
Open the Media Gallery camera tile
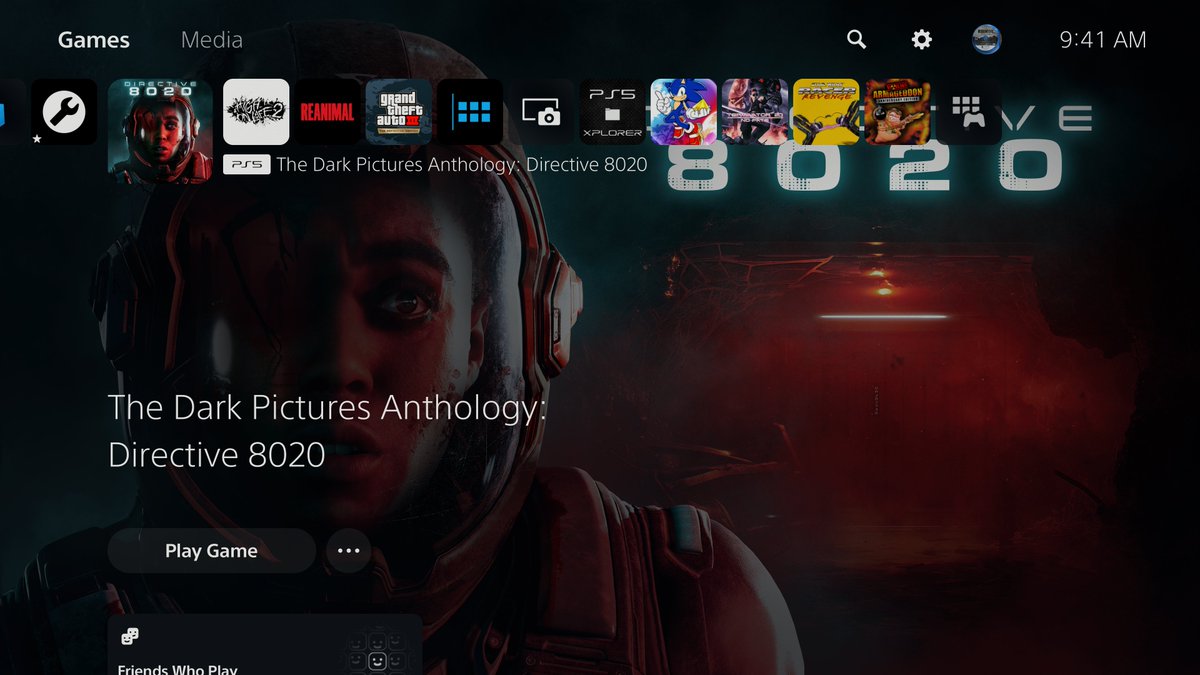(x=541, y=112)
